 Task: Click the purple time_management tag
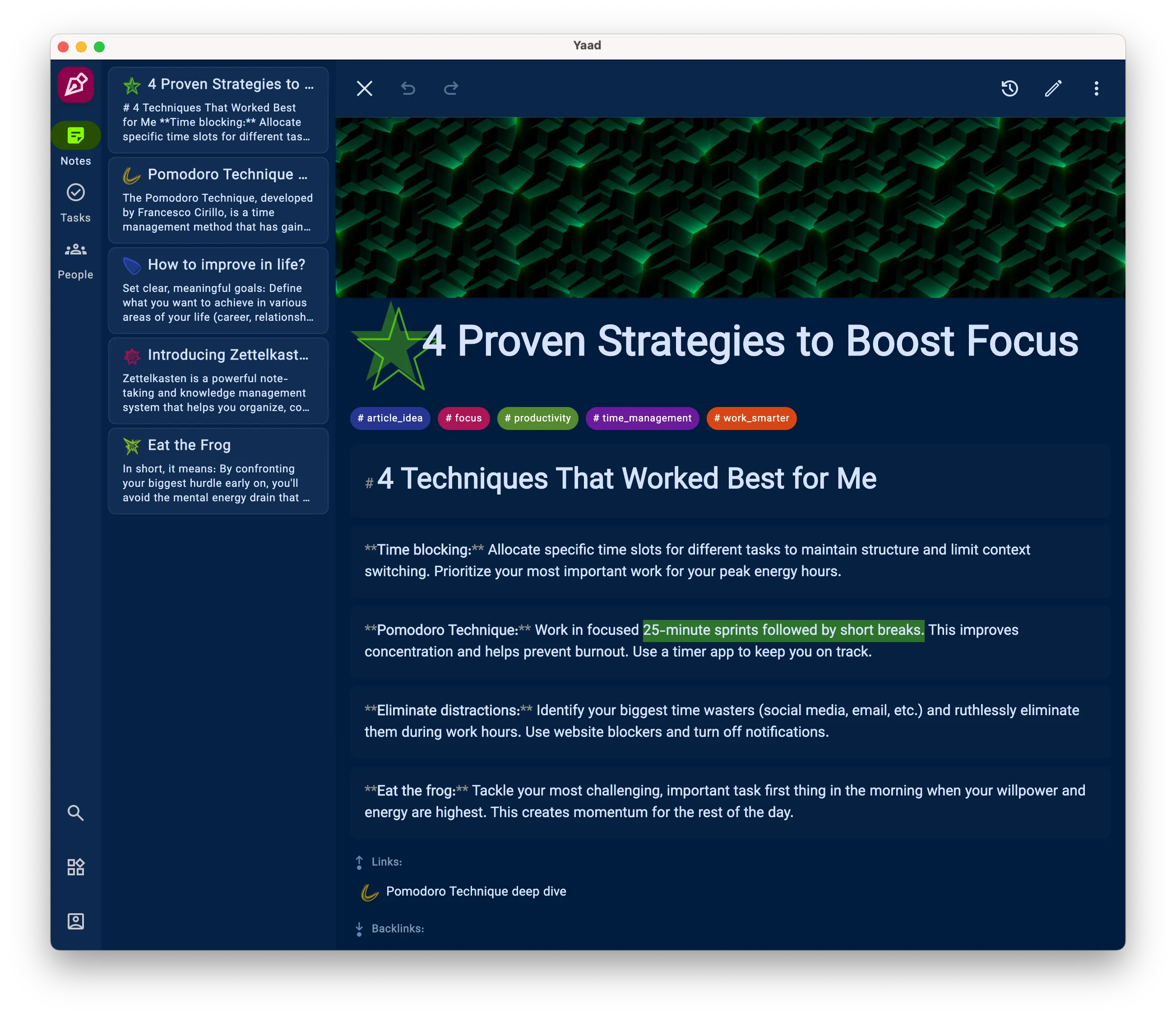[x=642, y=418]
